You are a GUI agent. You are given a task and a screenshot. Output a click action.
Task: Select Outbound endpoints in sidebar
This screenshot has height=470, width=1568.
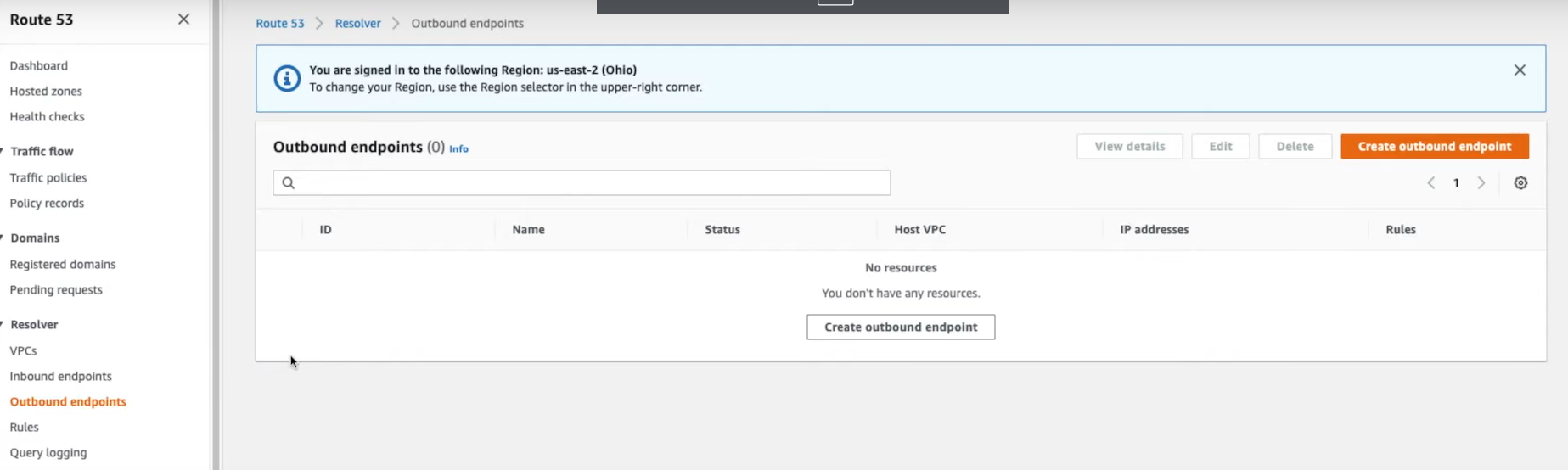[68, 401]
